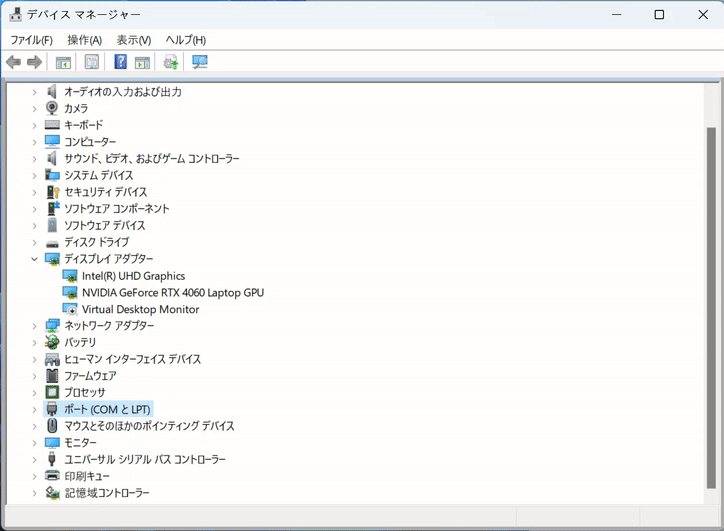This screenshot has height=531, width=724.
Task: Expand the ソフトウェア デバイス chevron
Action: click(34, 225)
